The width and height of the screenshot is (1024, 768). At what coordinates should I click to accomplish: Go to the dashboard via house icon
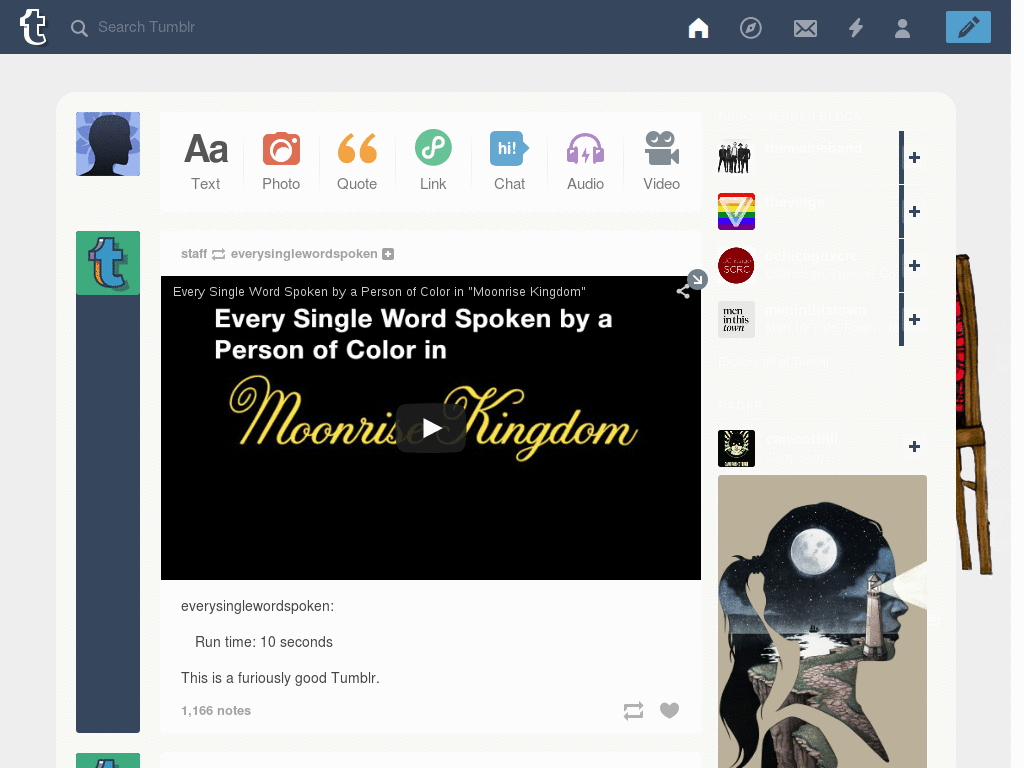(698, 28)
